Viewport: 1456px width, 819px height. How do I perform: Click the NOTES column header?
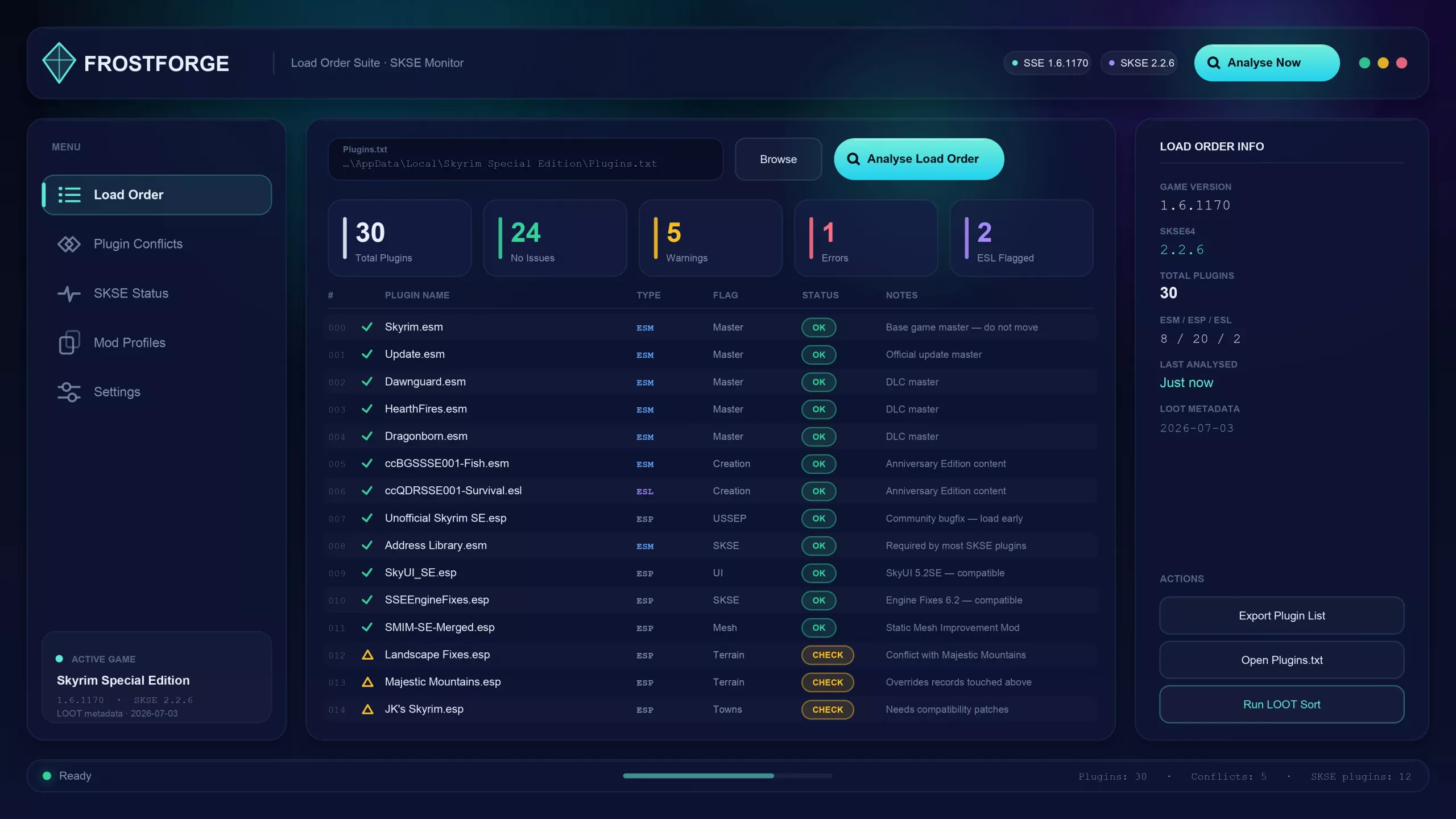point(901,295)
